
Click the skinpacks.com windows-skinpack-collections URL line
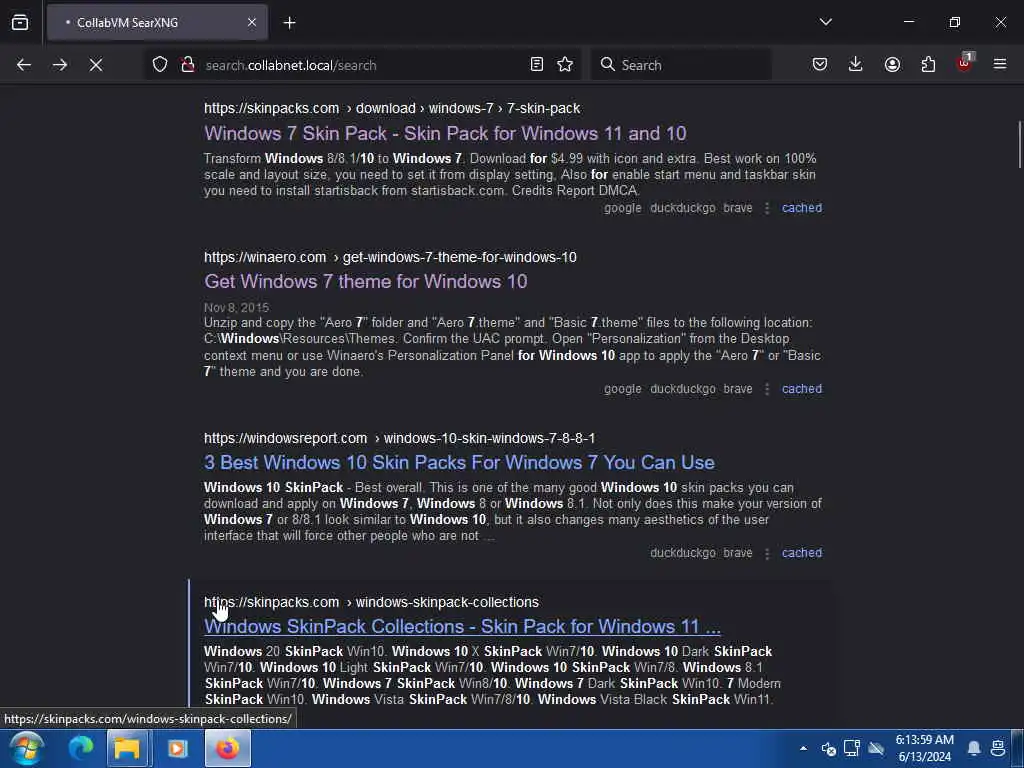coord(371,602)
